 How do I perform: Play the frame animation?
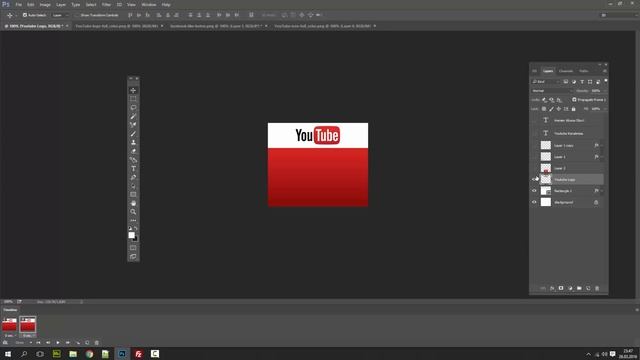tap(58, 343)
